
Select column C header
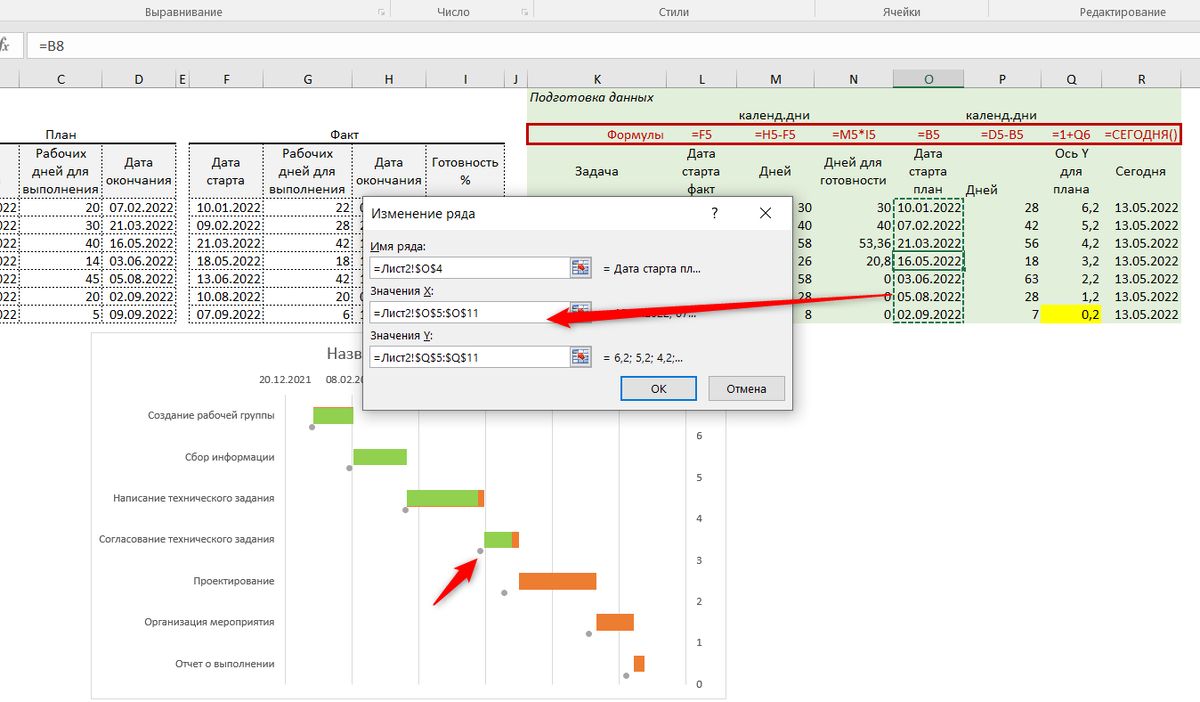pos(62,79)
